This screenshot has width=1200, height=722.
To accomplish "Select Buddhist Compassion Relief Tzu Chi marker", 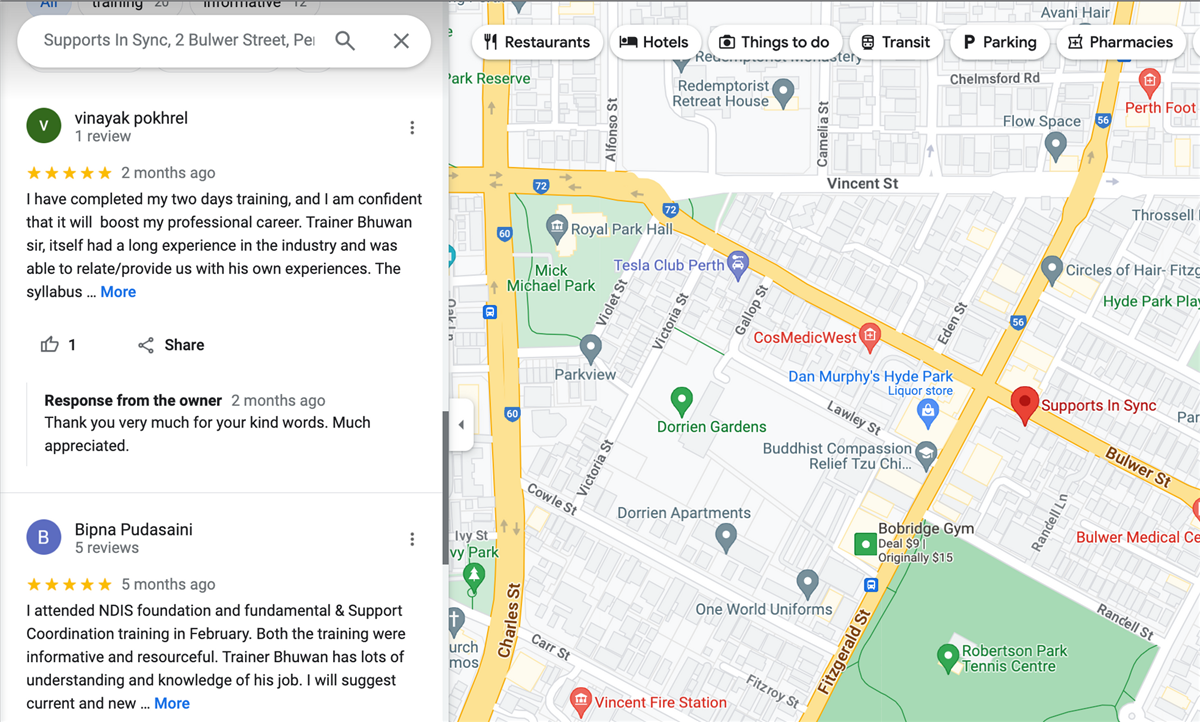I will (x=926, y=453).
